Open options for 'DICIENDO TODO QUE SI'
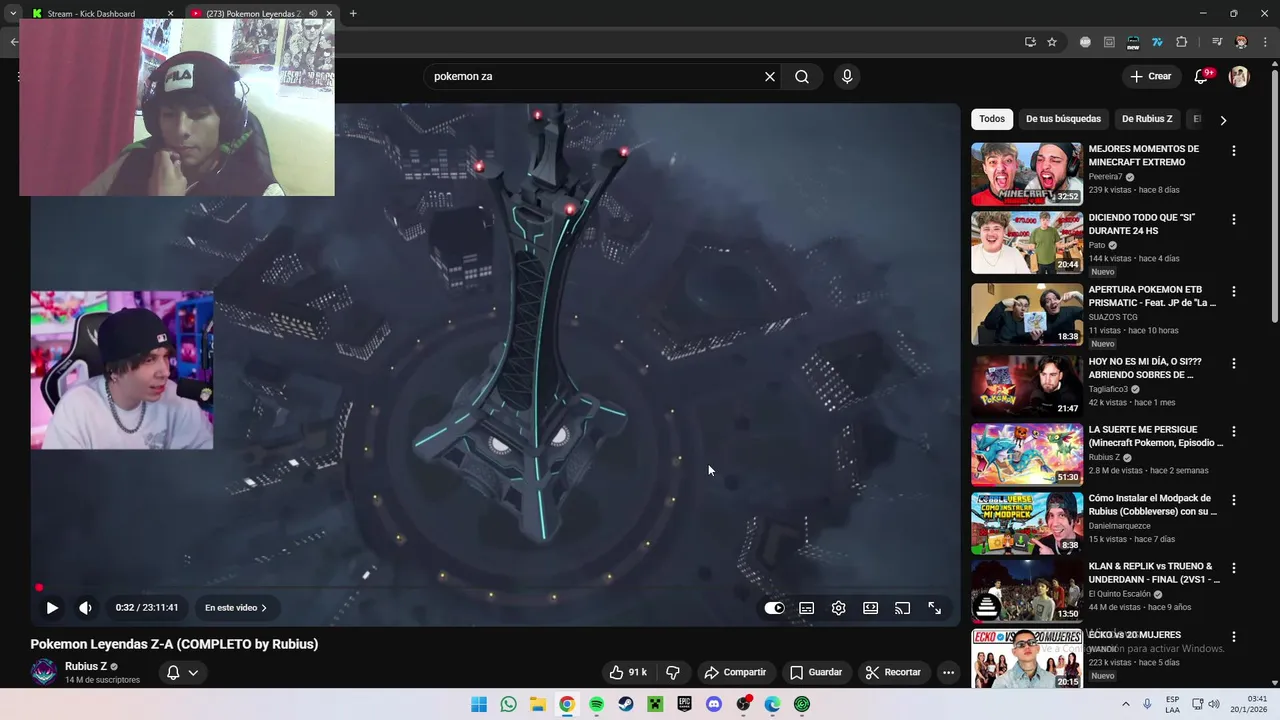 click(x=1234, y=219)
